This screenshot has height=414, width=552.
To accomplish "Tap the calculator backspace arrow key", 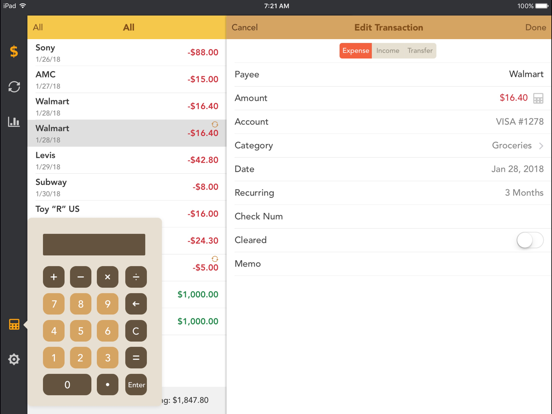I will 136,304.
